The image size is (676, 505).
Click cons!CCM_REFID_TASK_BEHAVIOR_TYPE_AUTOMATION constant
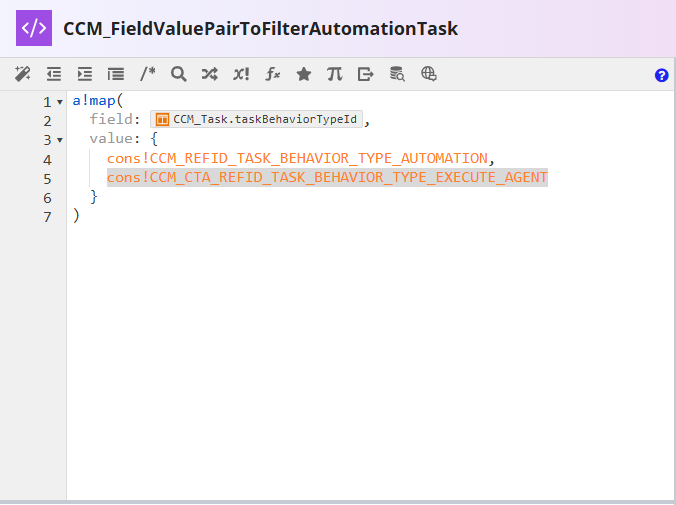[297, 158]
